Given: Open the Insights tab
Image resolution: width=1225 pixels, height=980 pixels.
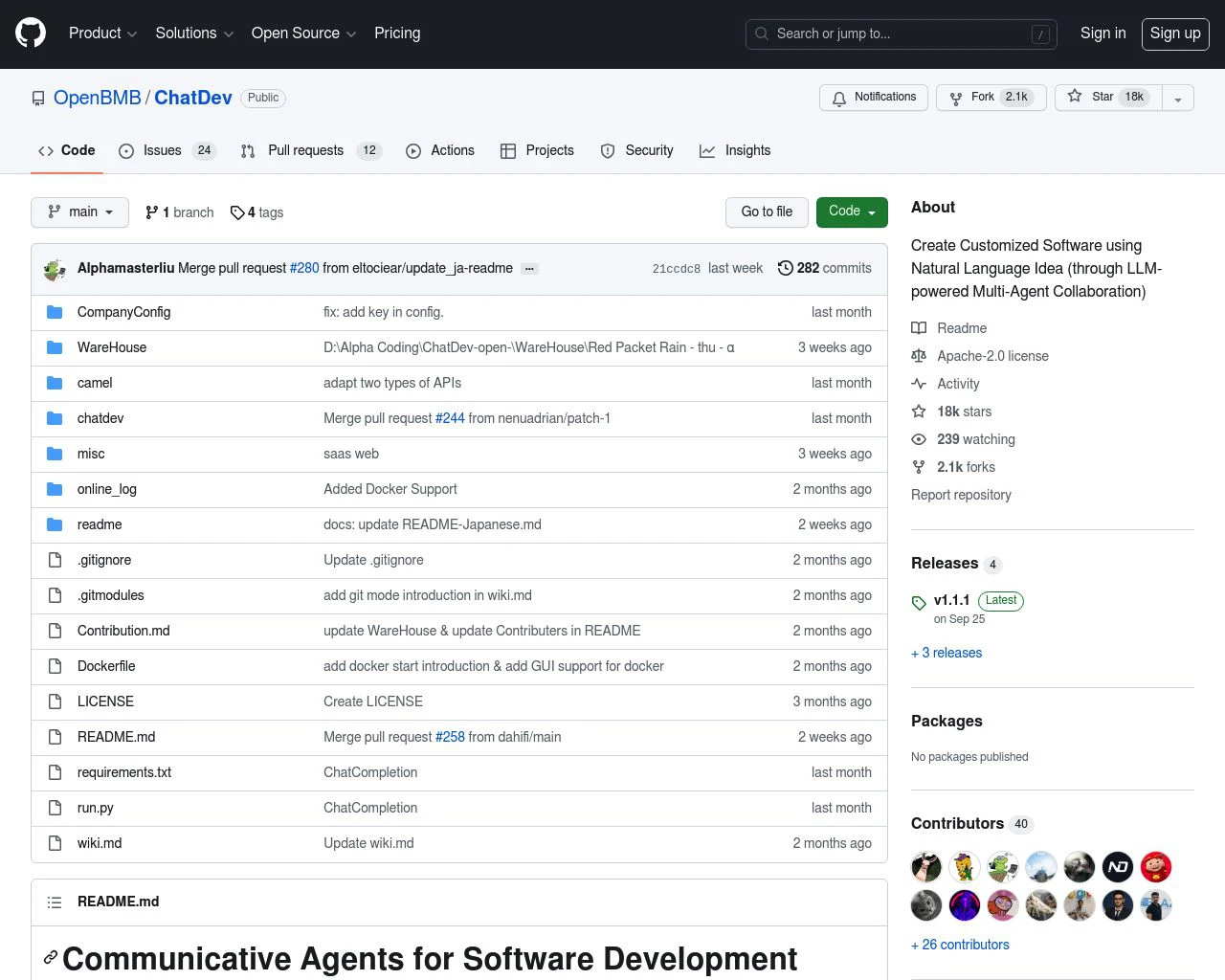Looking at the screenshot, I should (x=735, y=150).
